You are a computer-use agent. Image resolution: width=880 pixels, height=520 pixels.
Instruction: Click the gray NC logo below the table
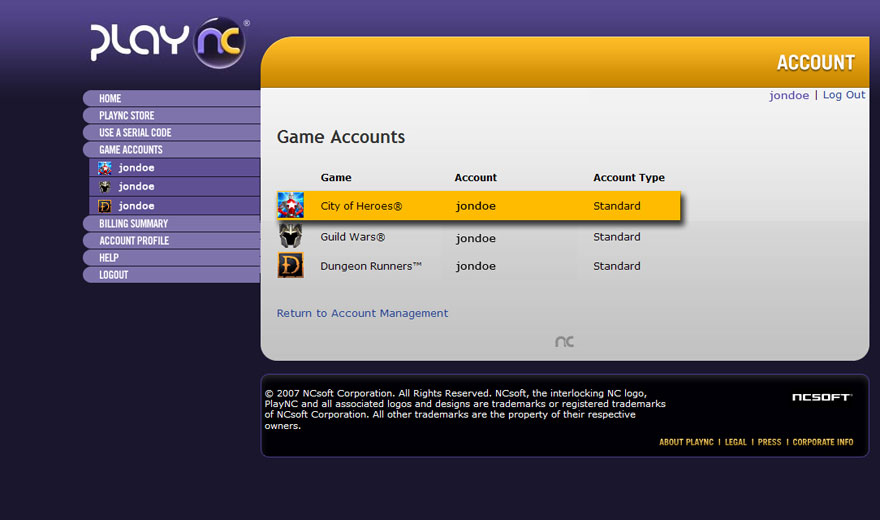click(x=565, y=342)
